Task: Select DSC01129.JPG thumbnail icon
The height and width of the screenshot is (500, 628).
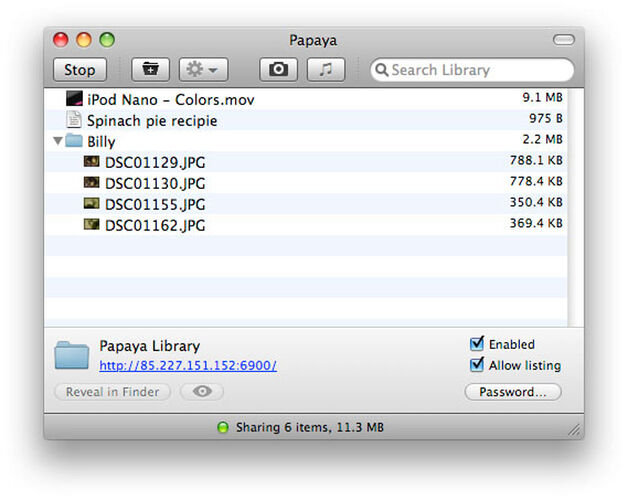Action: [x=92, y=162]
